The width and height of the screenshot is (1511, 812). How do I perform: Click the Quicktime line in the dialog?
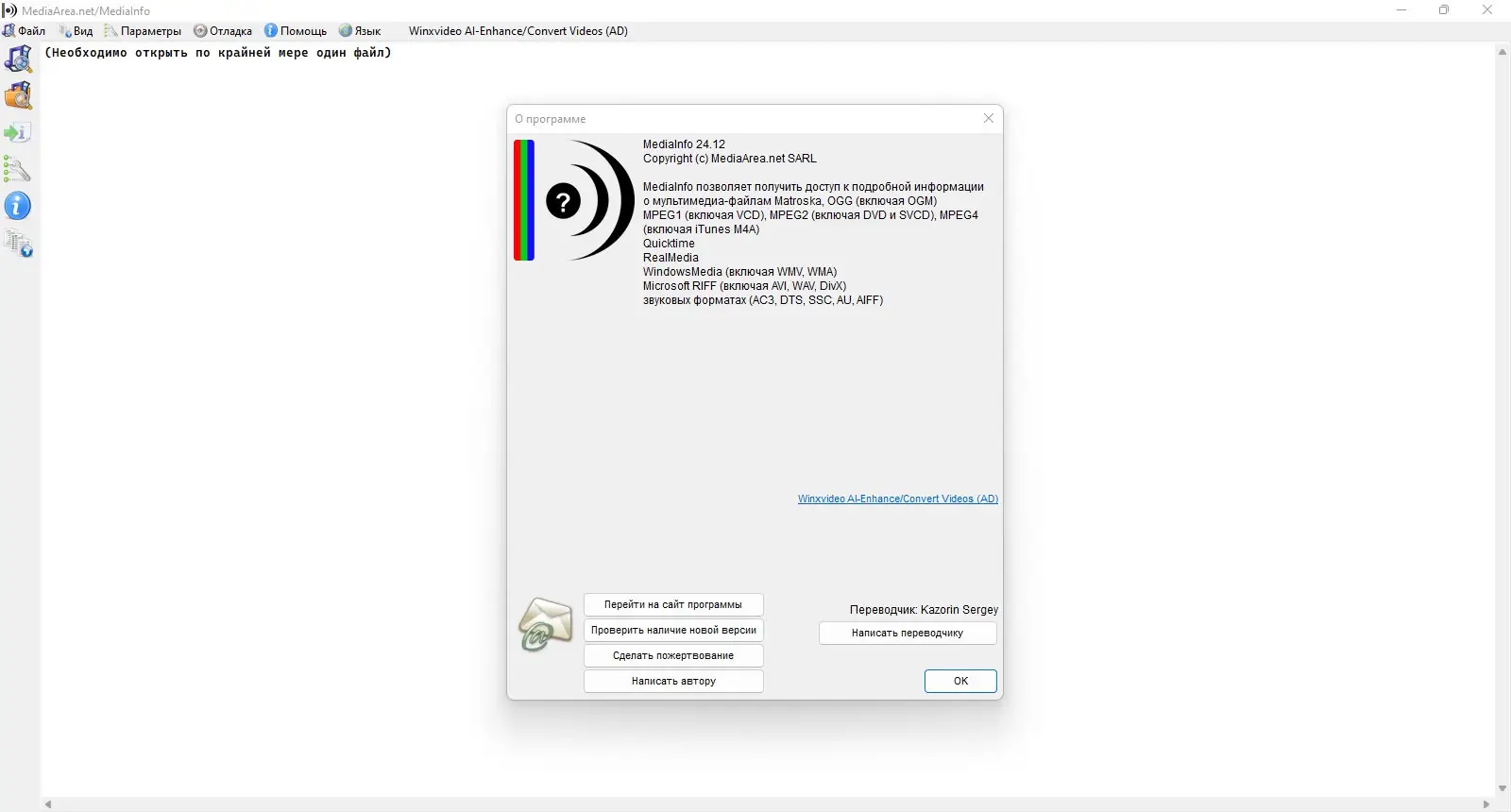[669, 244]
